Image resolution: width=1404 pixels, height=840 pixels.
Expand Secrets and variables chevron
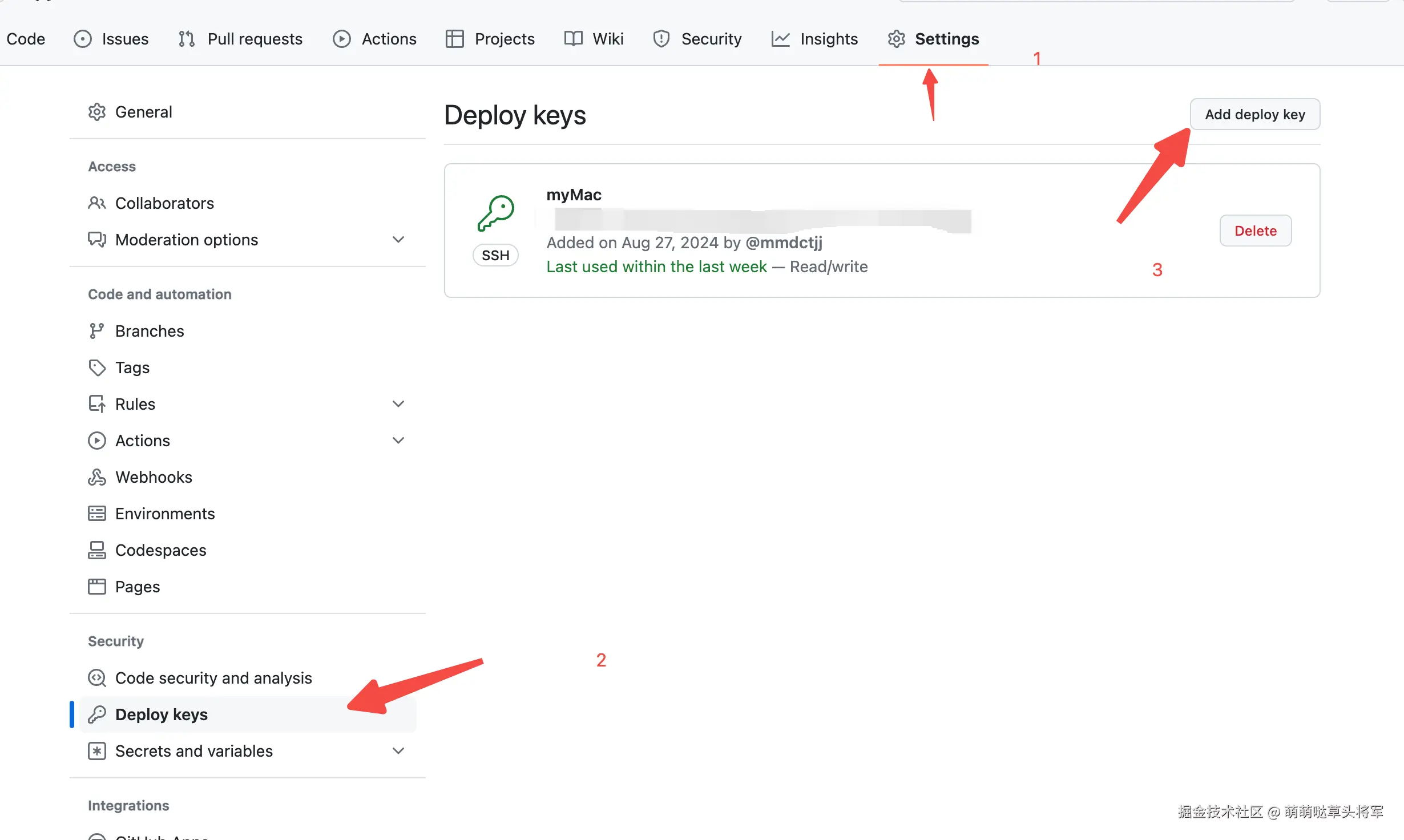[x=398, y=751]
